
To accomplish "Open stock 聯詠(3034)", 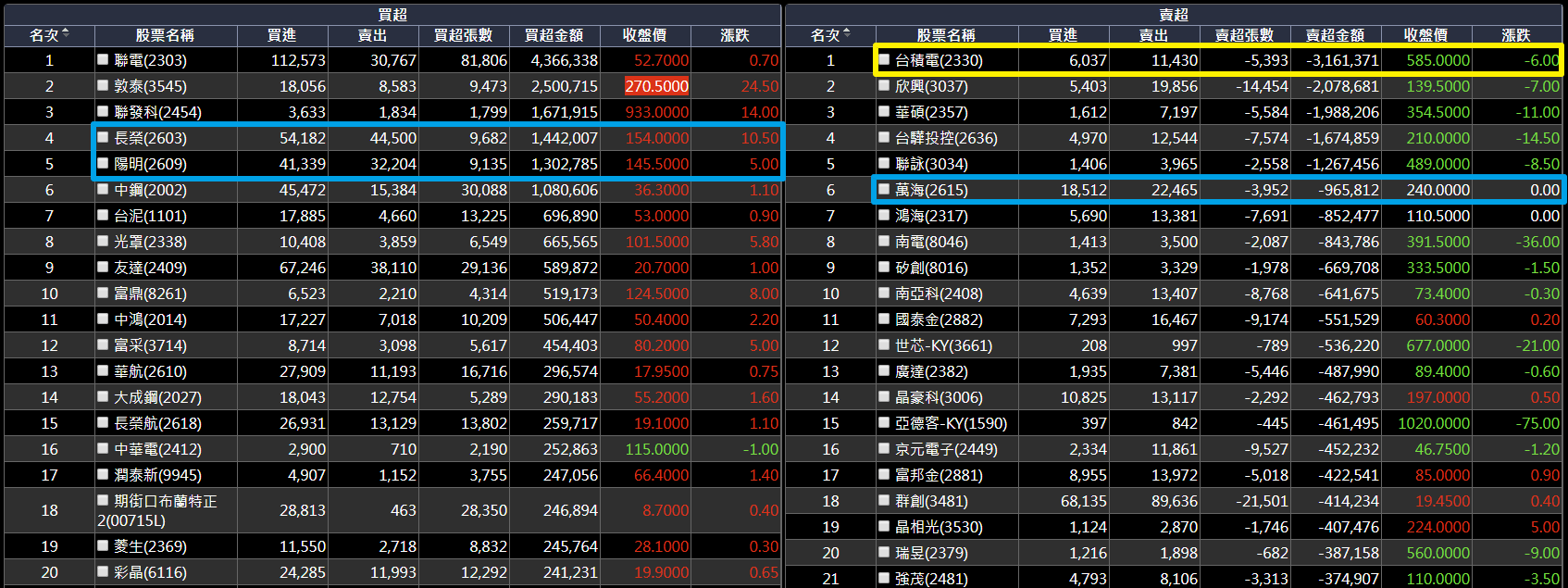I will [931, 164].
